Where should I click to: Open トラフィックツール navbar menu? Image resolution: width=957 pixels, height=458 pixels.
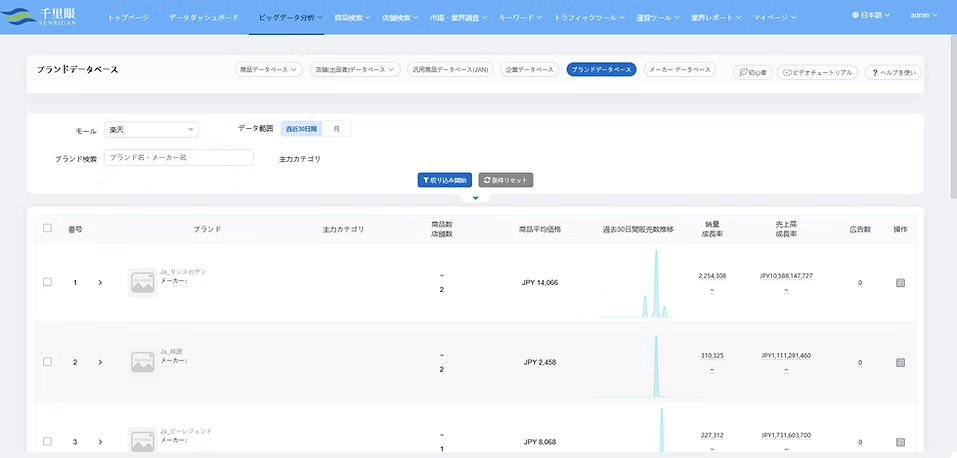[x=589, y=18]
